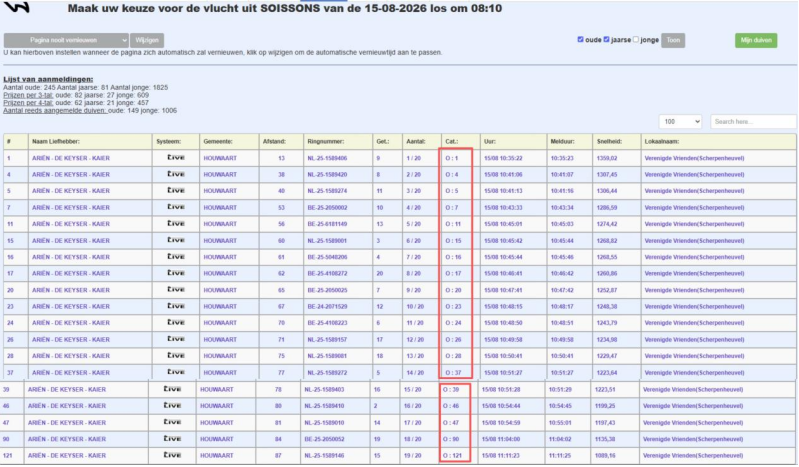Image resolution: width=799 pixels, height=467 pixels.
Task: Uncheck the 'jaarse' checkbox
Action: coord(606,39)
